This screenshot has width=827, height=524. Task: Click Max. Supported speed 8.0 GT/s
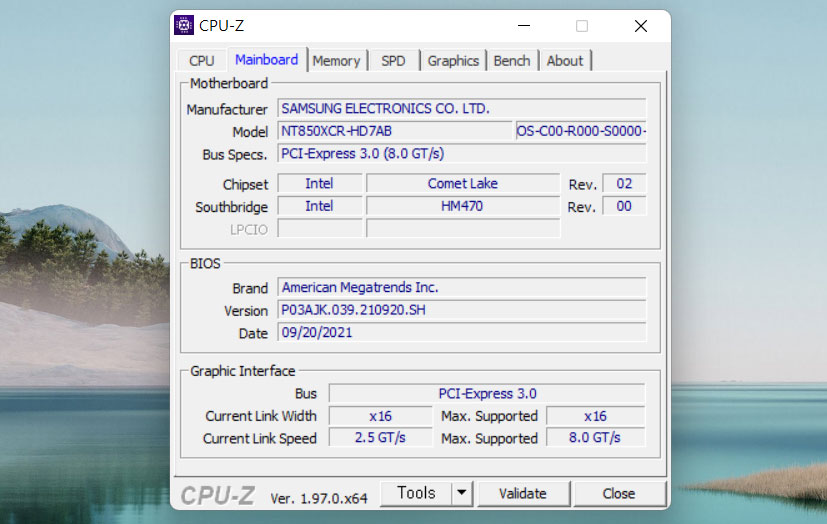coord(595,438)
